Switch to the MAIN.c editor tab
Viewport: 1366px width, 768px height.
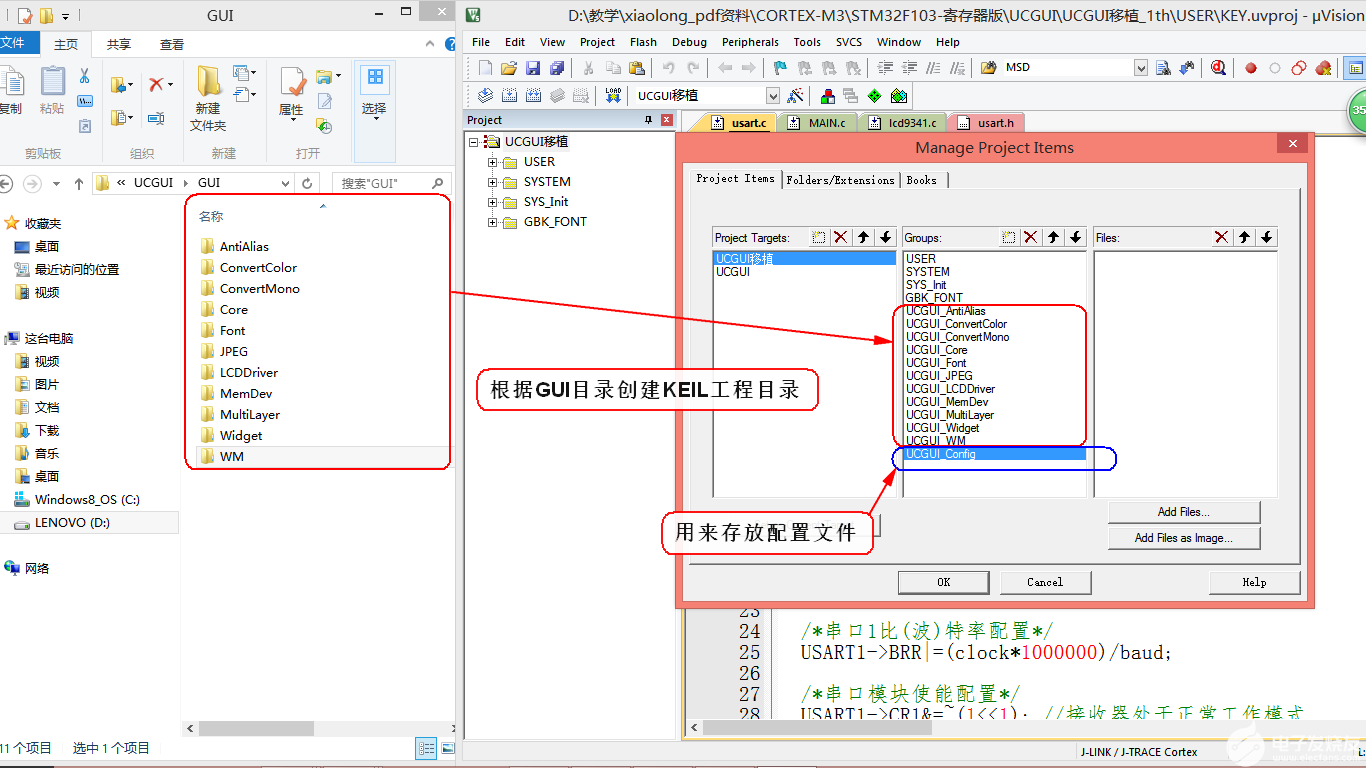point(818,123)
